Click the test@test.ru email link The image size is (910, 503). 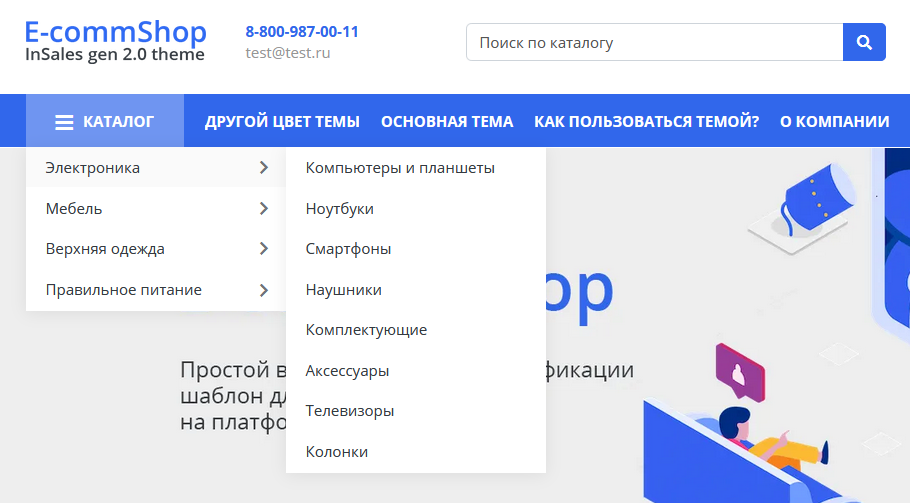pyautogui.click(x=288, y=53)
